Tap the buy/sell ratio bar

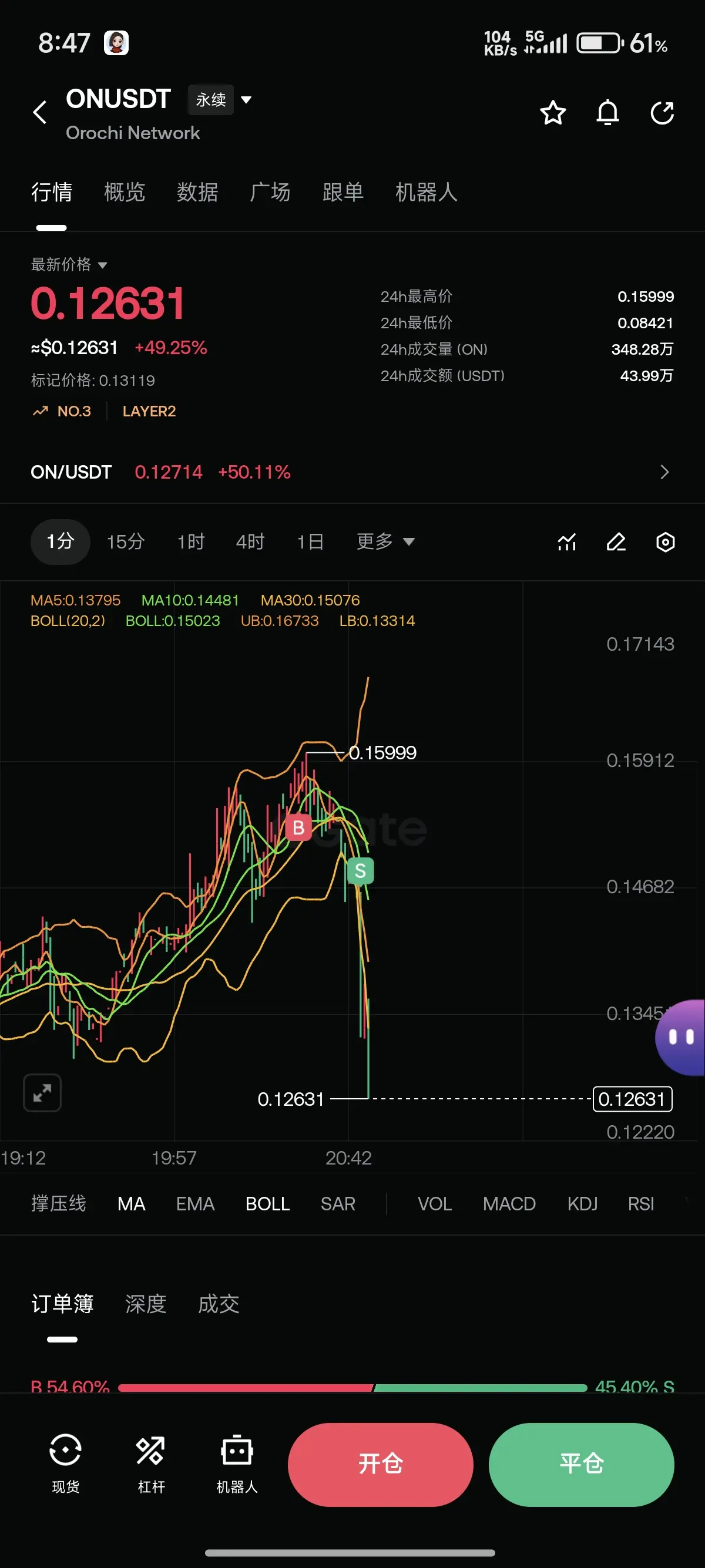[x=352, y=1387]
